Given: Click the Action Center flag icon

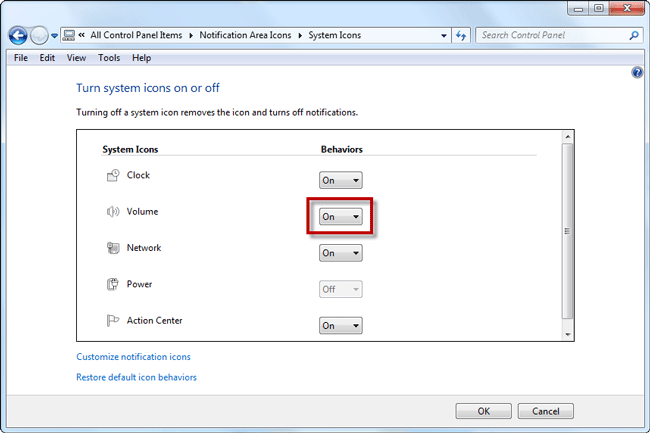Looking at the screenshot, I should 113,320.
